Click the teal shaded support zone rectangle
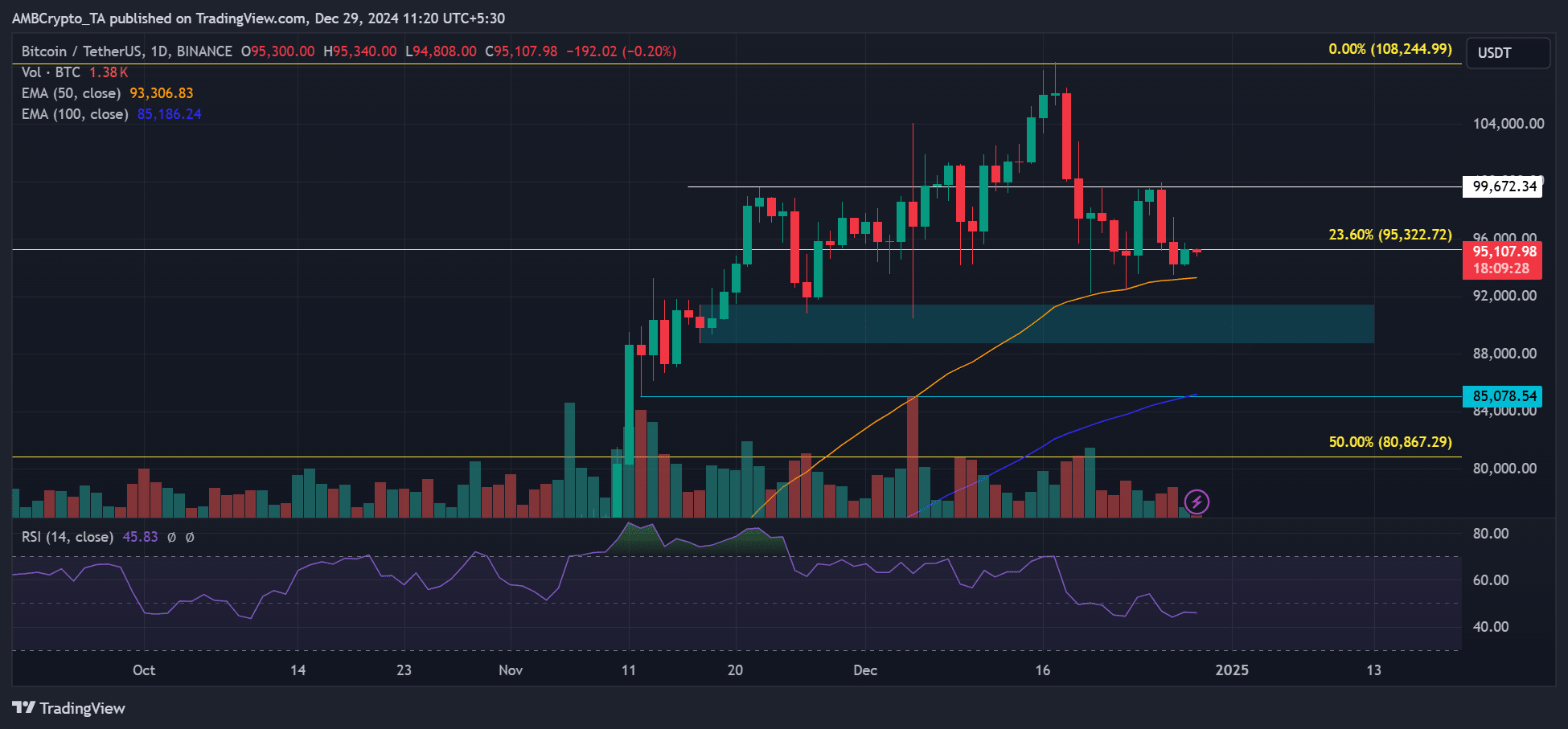 point(1037,324)
